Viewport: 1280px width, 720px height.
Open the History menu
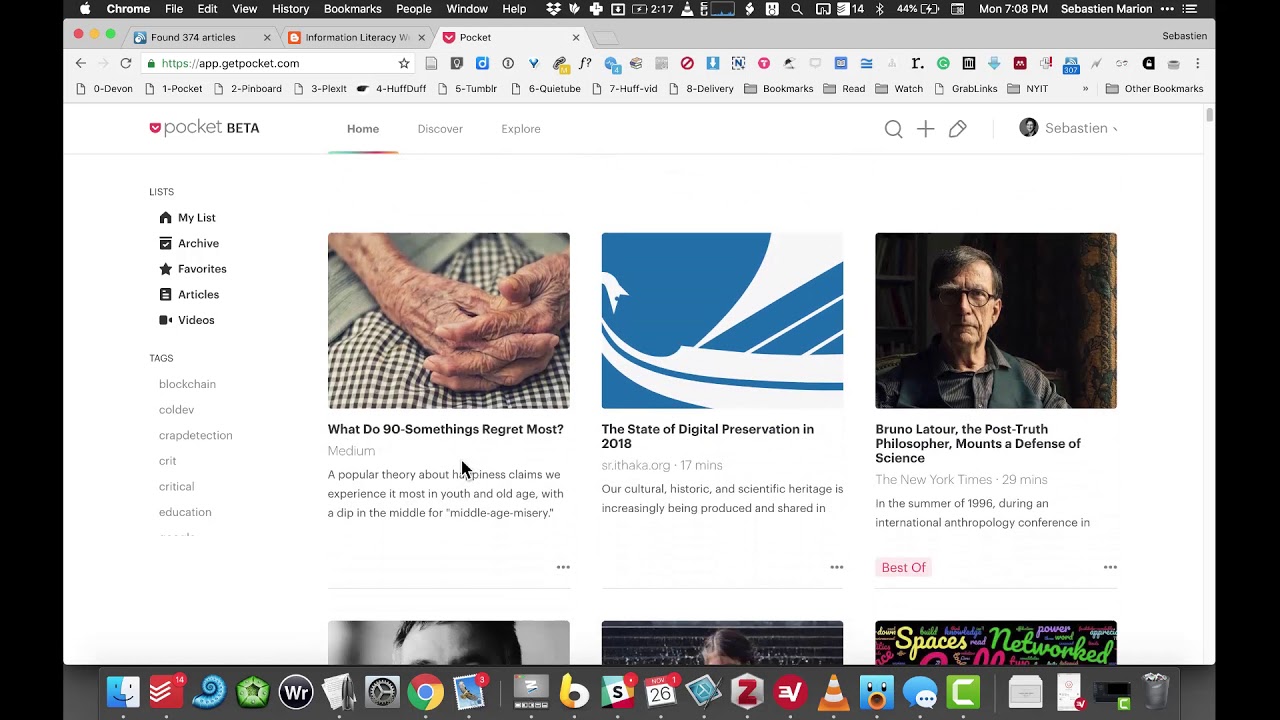290,9
